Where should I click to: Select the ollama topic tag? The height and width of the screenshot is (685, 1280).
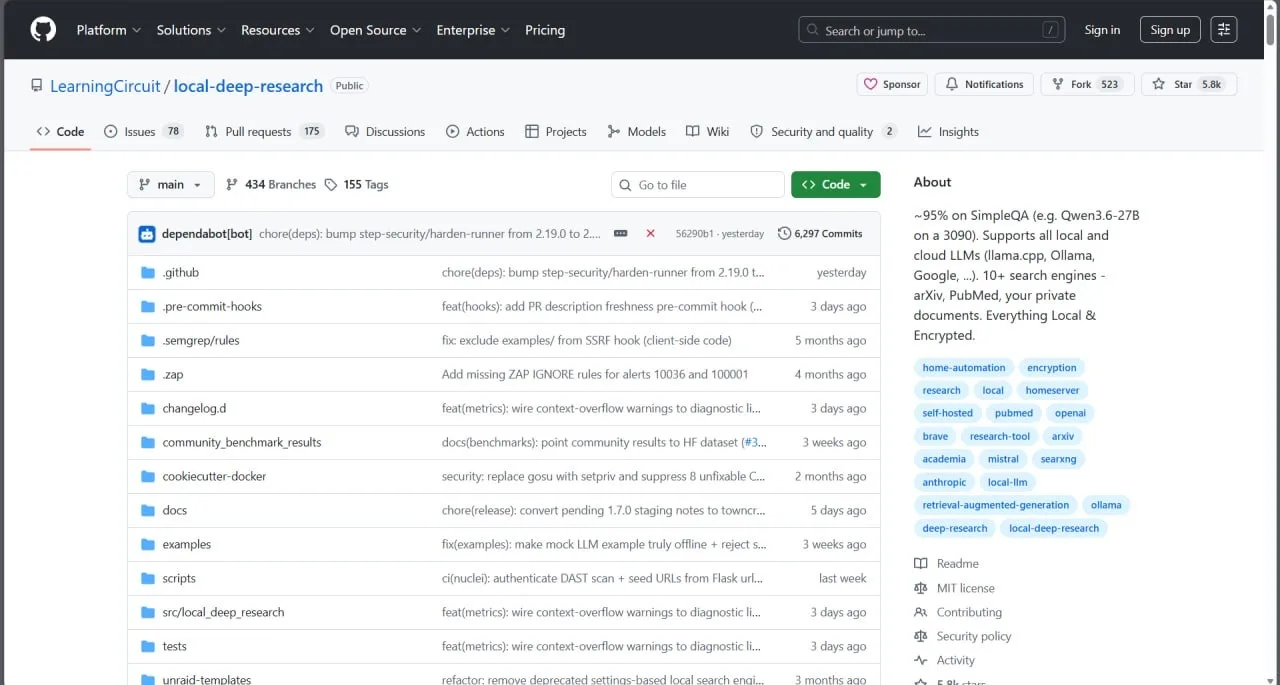pyautogui.click(x=1106, y=505)
